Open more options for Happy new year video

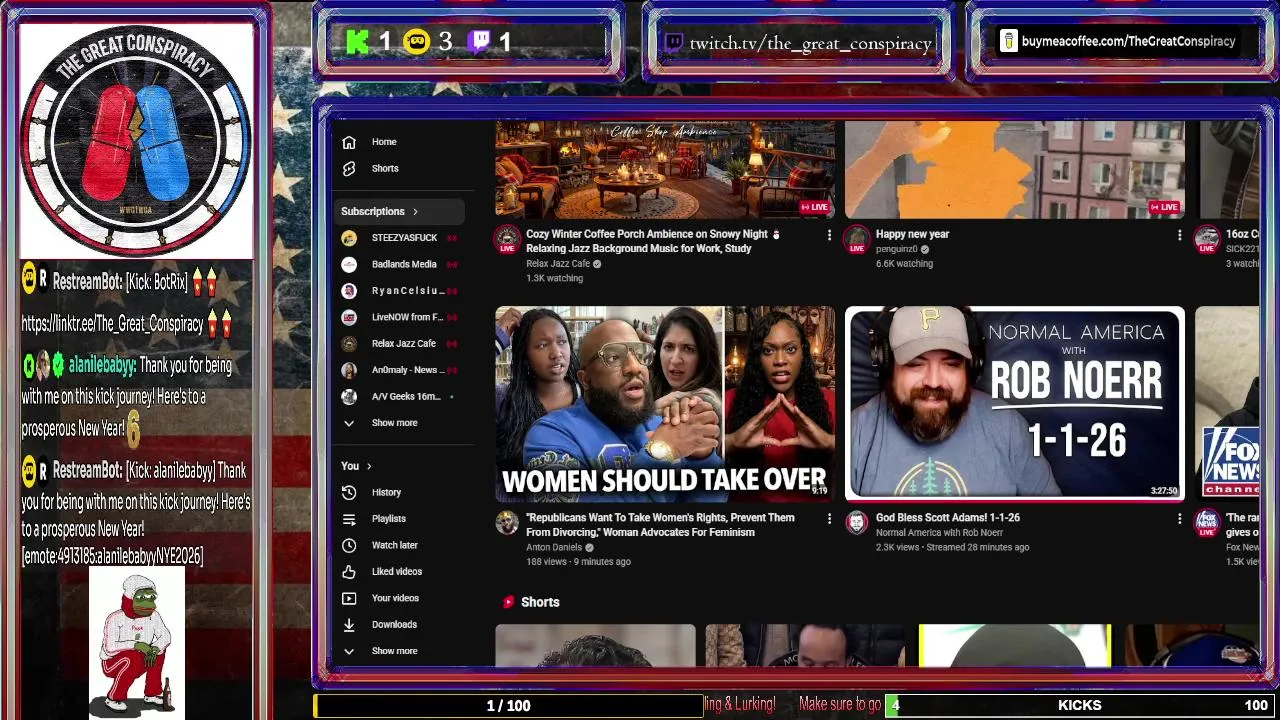tap(1178, 235)
